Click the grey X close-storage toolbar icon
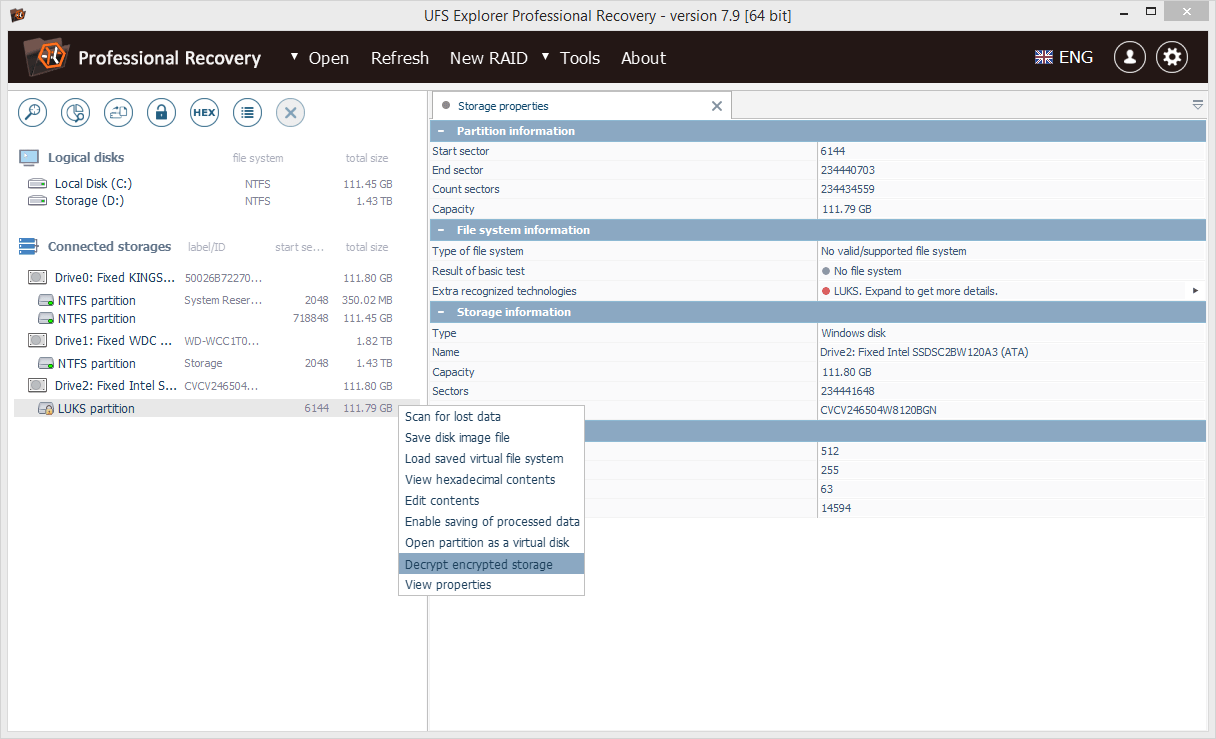 (290, 113)
